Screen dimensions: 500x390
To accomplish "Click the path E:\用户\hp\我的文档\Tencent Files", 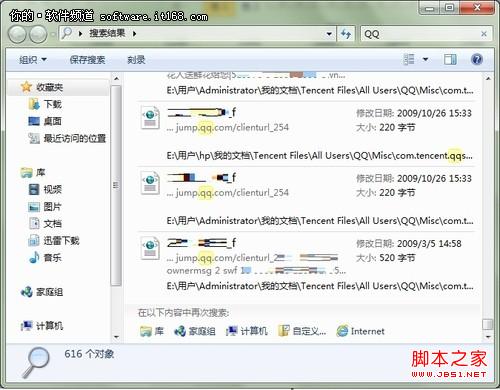I will (x=319, y=156).
